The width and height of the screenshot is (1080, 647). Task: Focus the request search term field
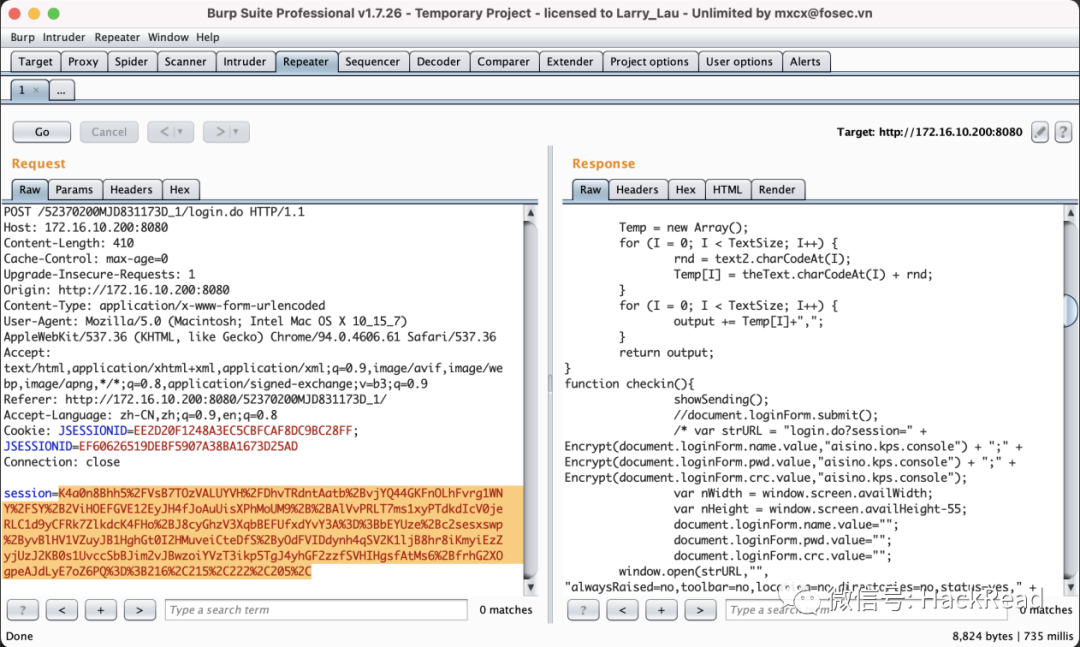point(316,610)
